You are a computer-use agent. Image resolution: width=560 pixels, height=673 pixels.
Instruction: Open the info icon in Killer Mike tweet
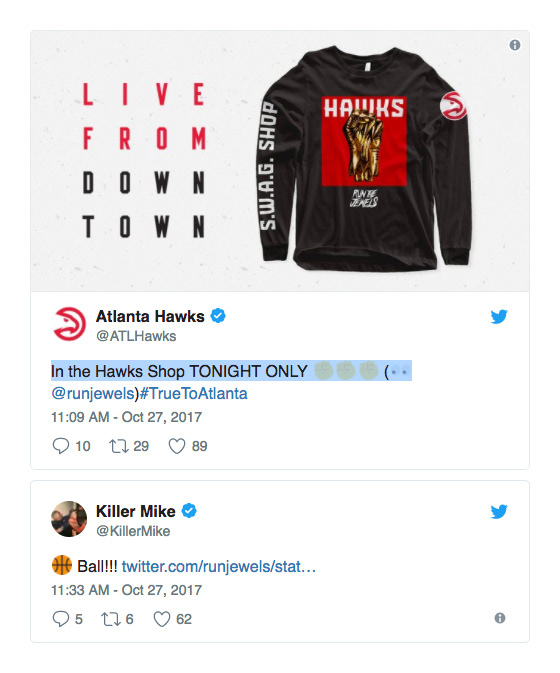click(499, 618)
